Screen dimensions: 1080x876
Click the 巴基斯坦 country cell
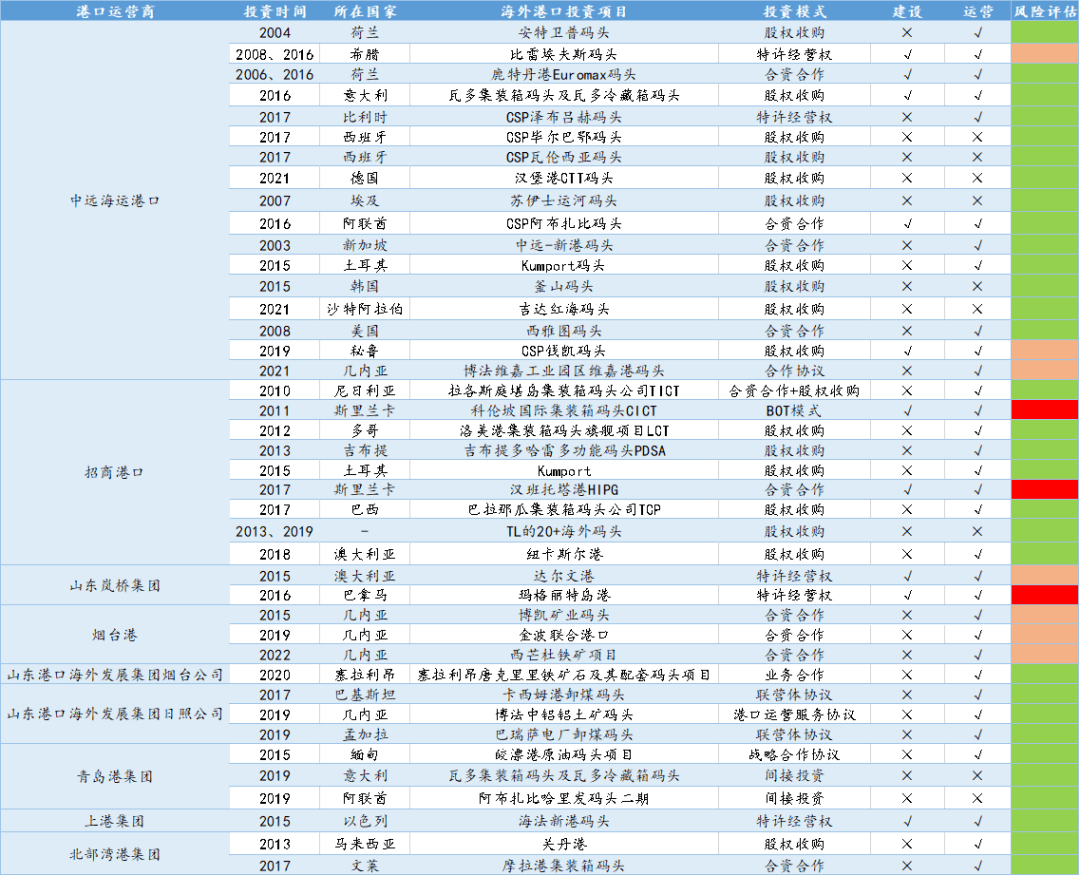365,695
